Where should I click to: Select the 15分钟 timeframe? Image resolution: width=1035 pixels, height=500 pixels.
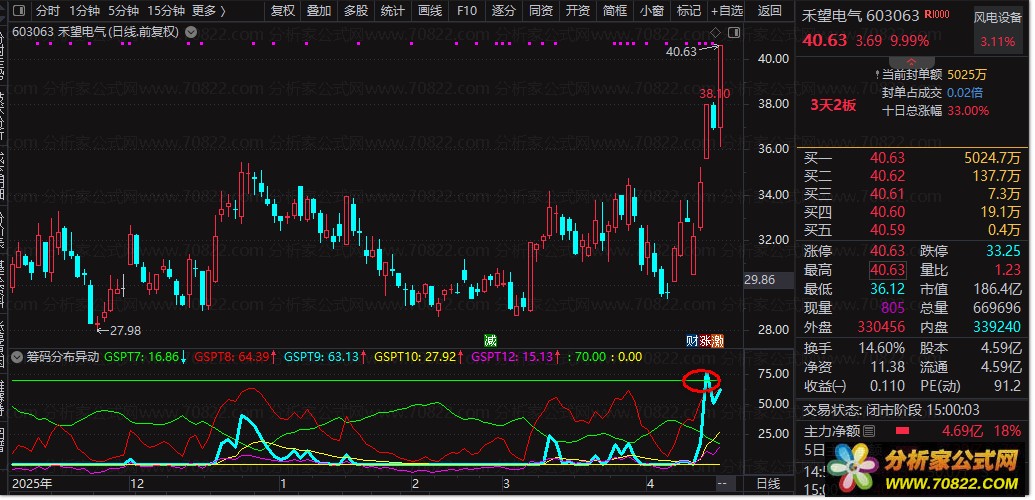point(166,11)
